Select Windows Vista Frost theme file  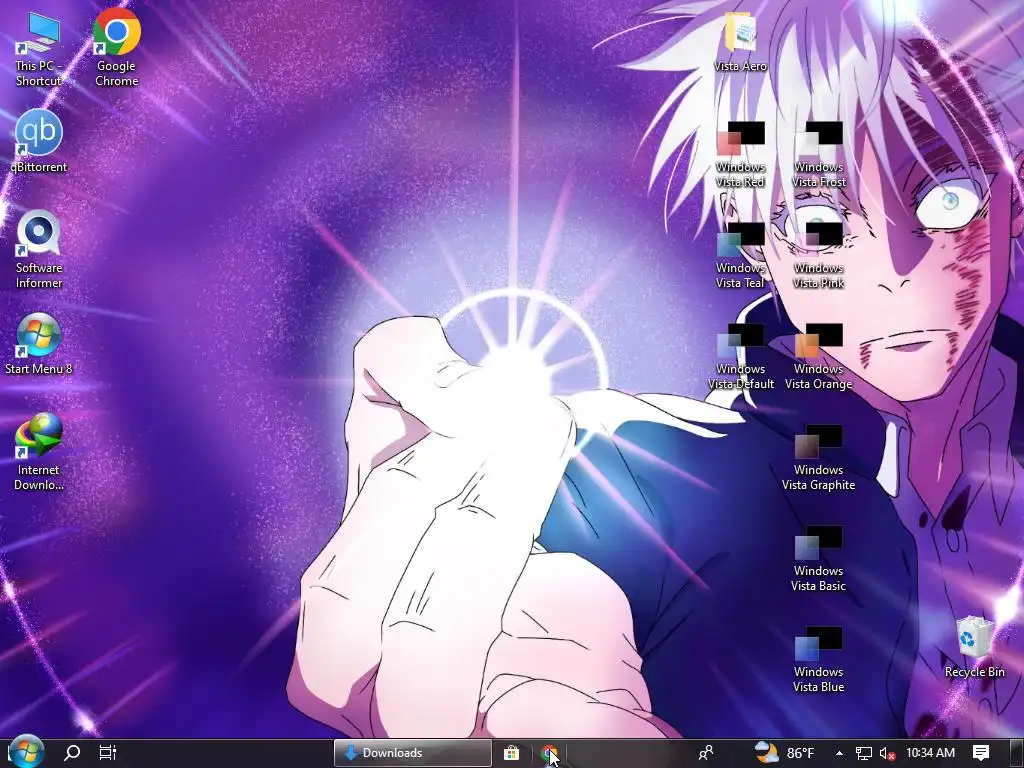(x=818, y=155)
